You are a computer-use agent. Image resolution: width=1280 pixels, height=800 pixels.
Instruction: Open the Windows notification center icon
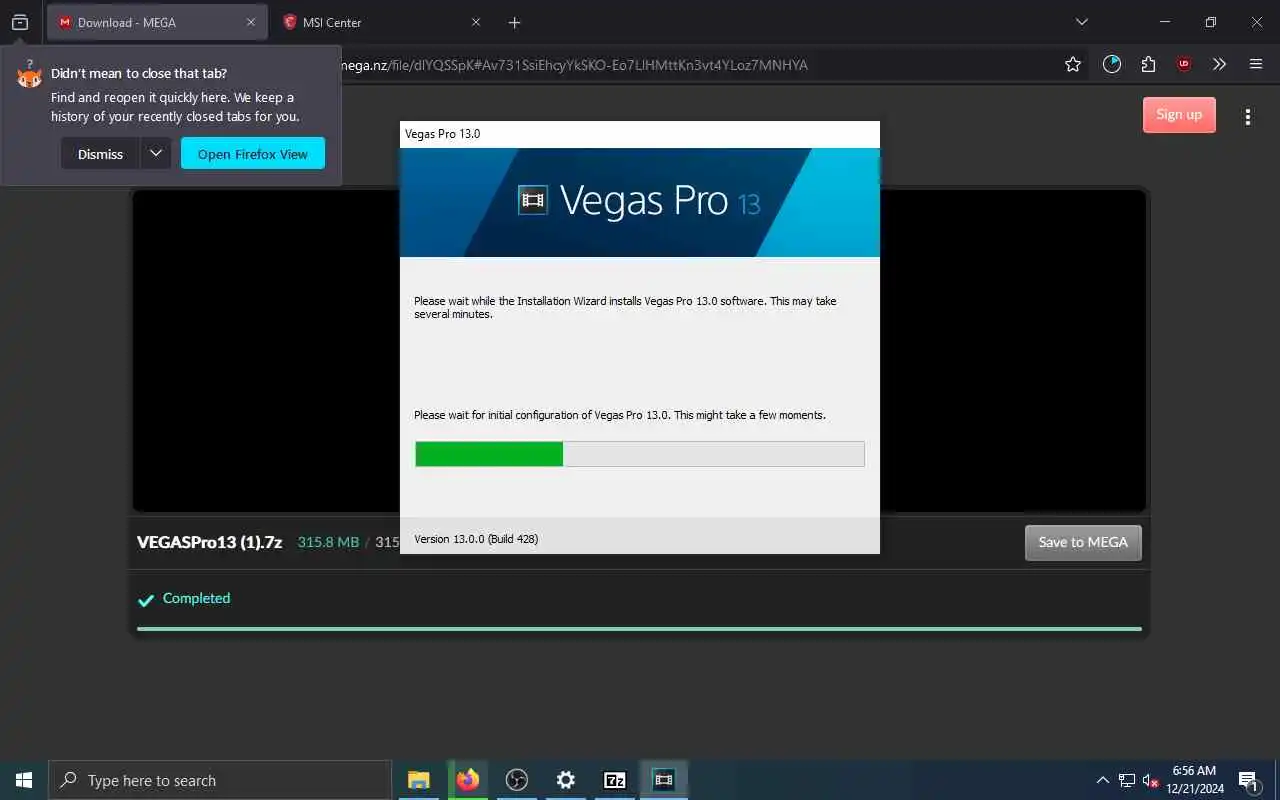(1249, 780)
